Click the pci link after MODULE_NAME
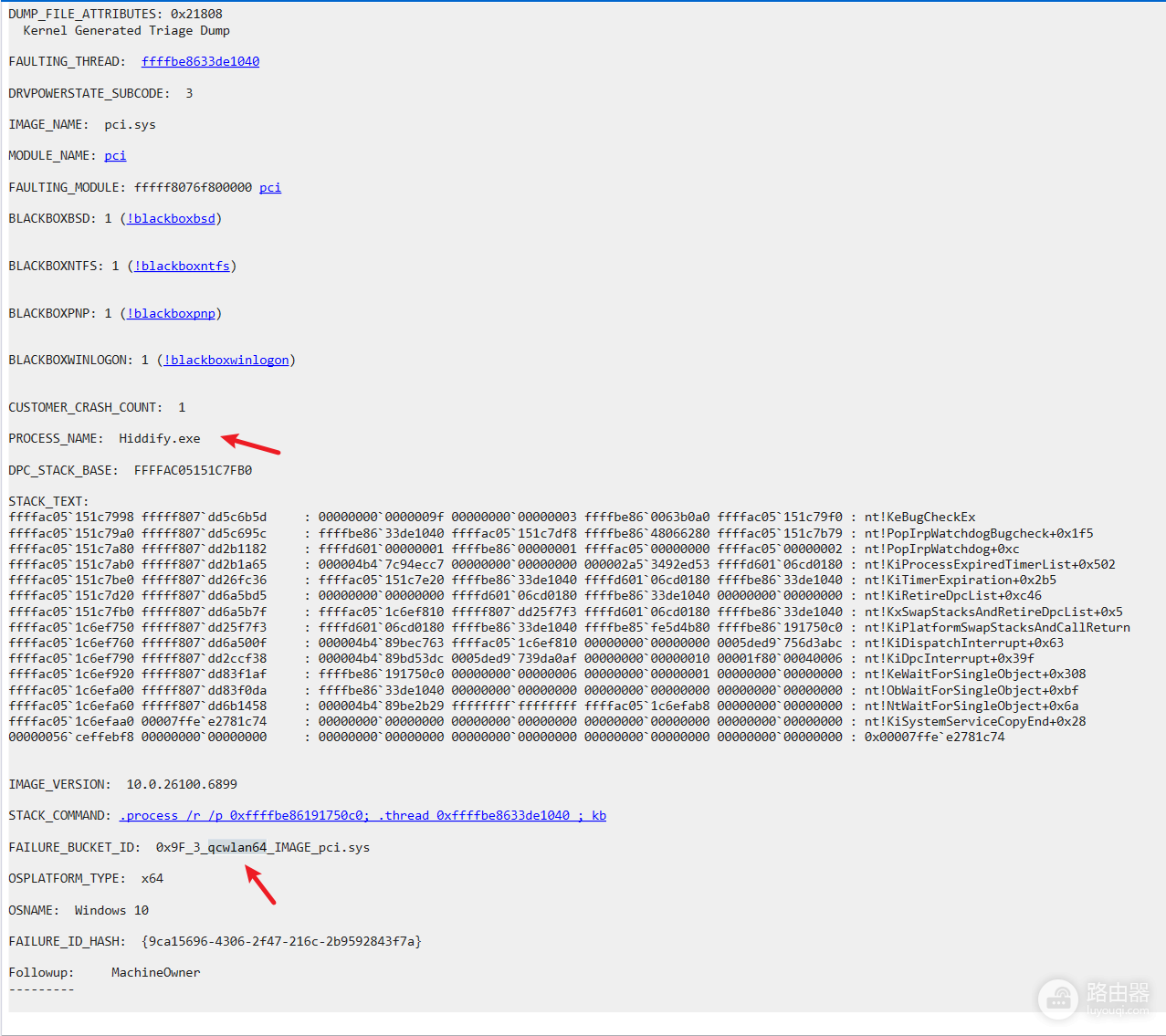The height and width of the screenshot is (1036, 1166). tap(115, 155)
